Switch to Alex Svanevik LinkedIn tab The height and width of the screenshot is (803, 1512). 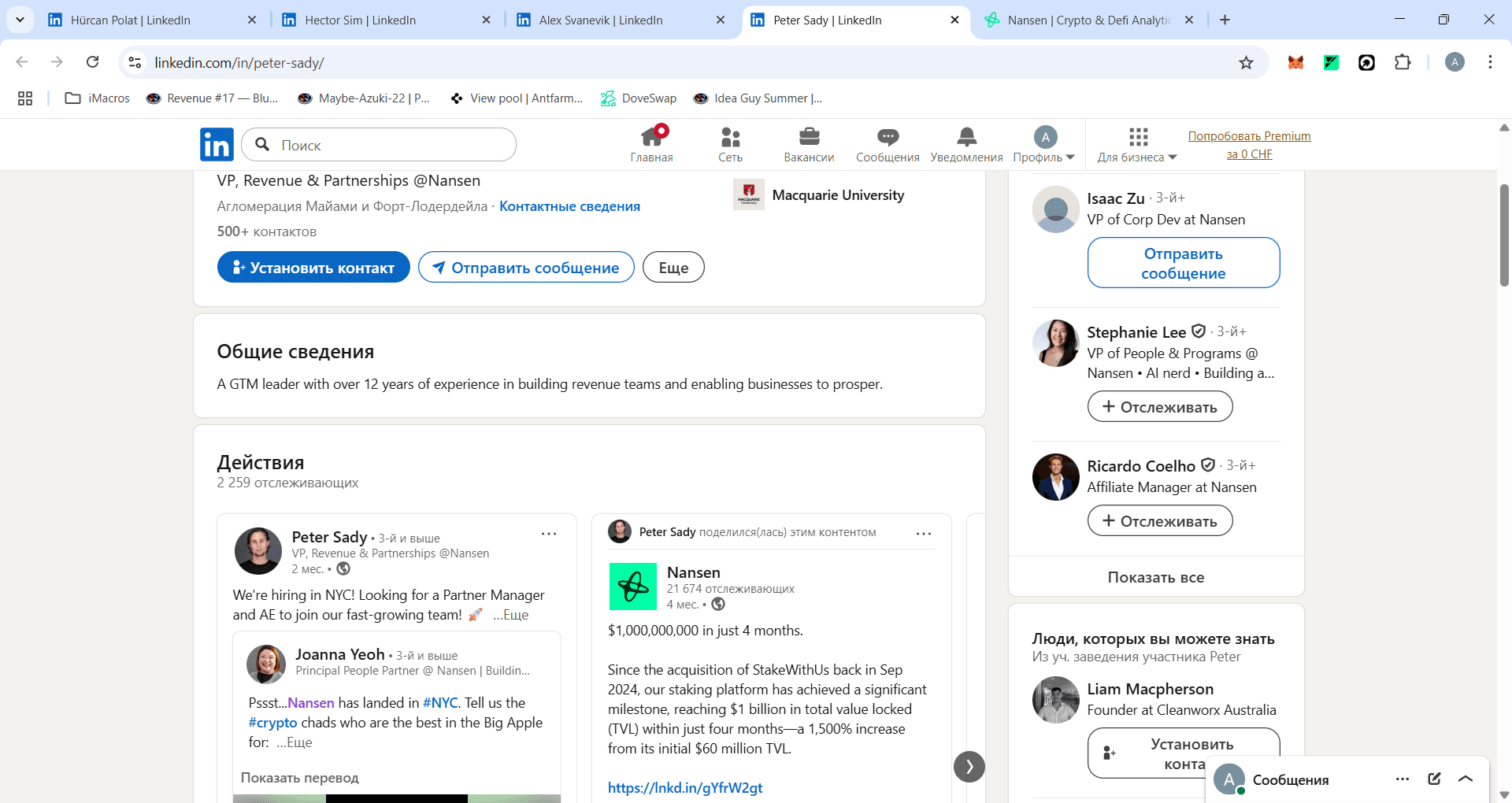621,20
